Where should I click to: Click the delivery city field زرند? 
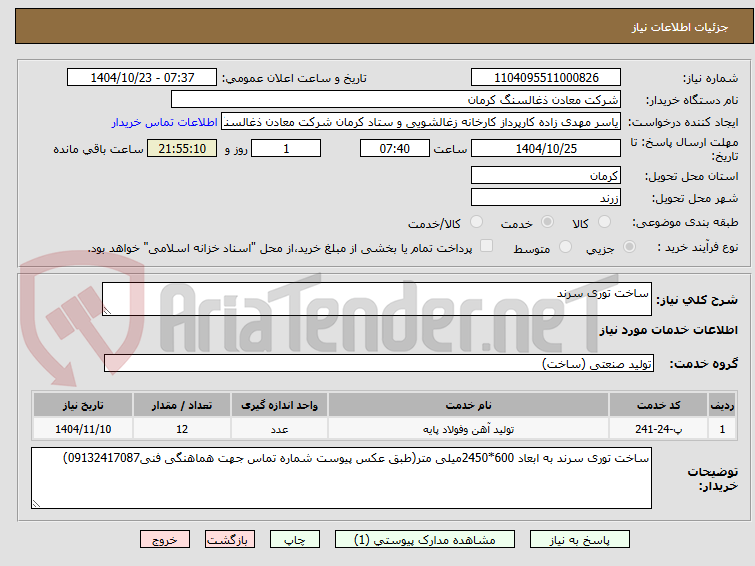click(546, 197)
